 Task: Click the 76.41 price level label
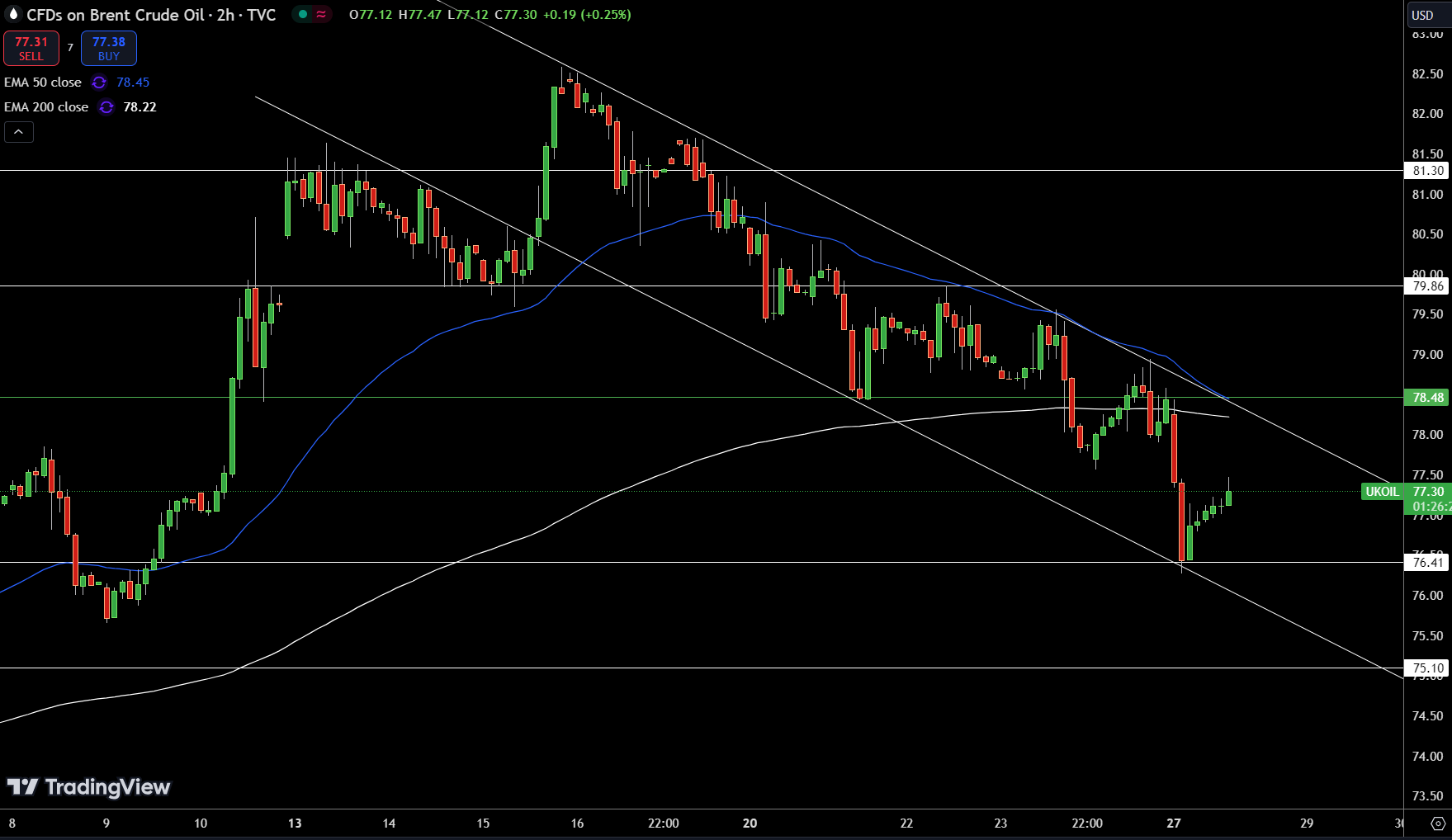click(1427, 563)
